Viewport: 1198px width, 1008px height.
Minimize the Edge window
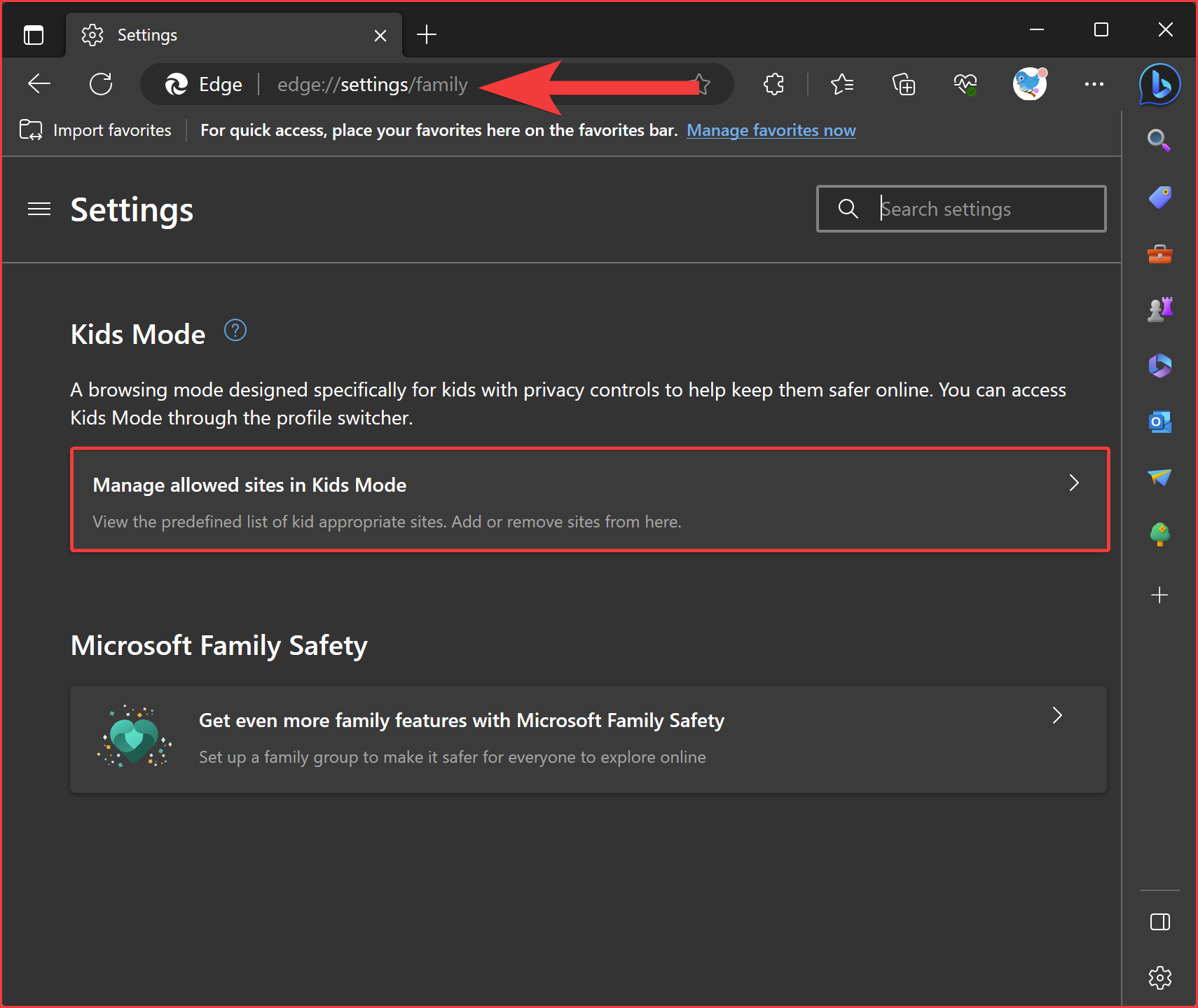point(1037,29)
